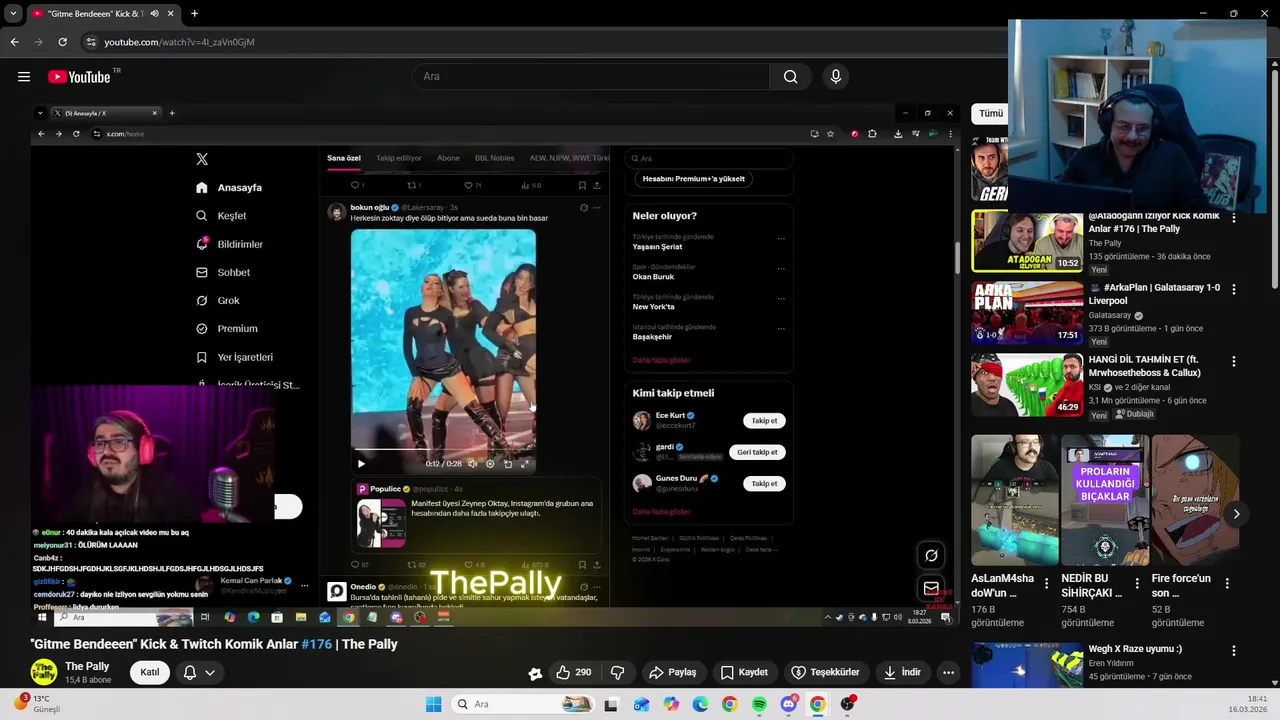Go to the YouTube home logo
This screenshot has width=1280, height=720.
point(79,77)
